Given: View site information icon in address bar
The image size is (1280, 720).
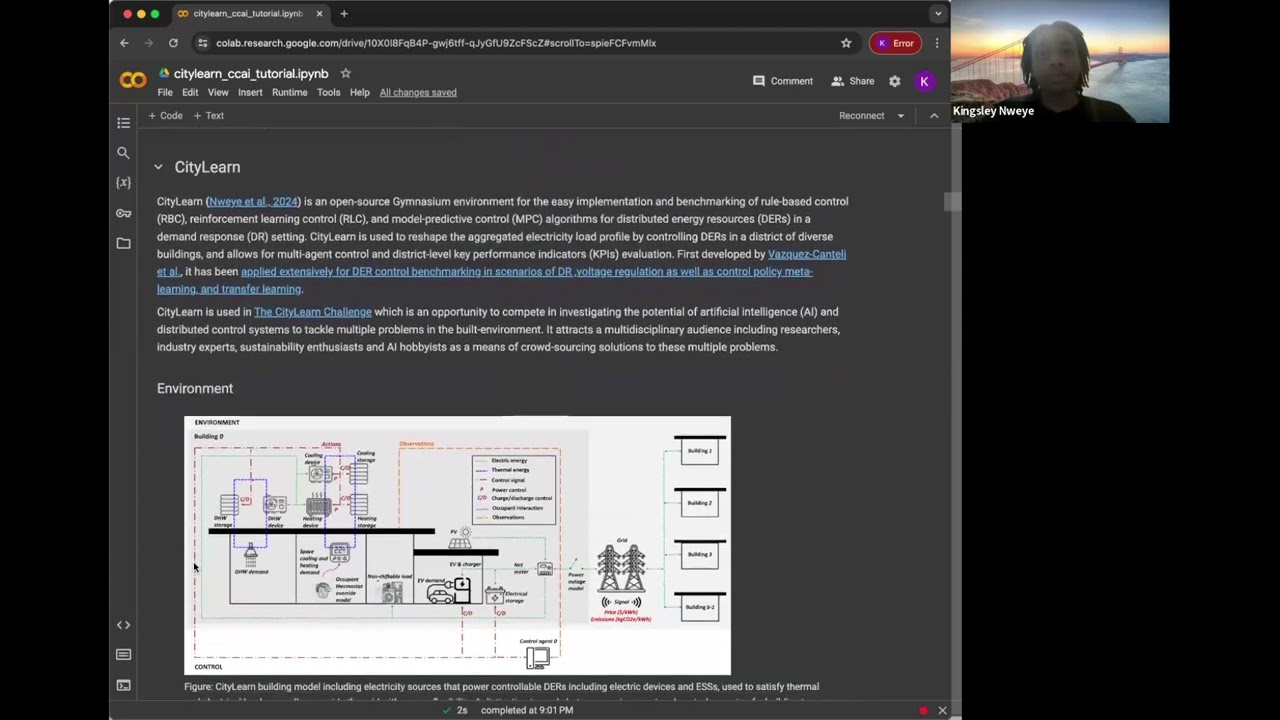Looking at the screenshot, I should coord(203,43).
